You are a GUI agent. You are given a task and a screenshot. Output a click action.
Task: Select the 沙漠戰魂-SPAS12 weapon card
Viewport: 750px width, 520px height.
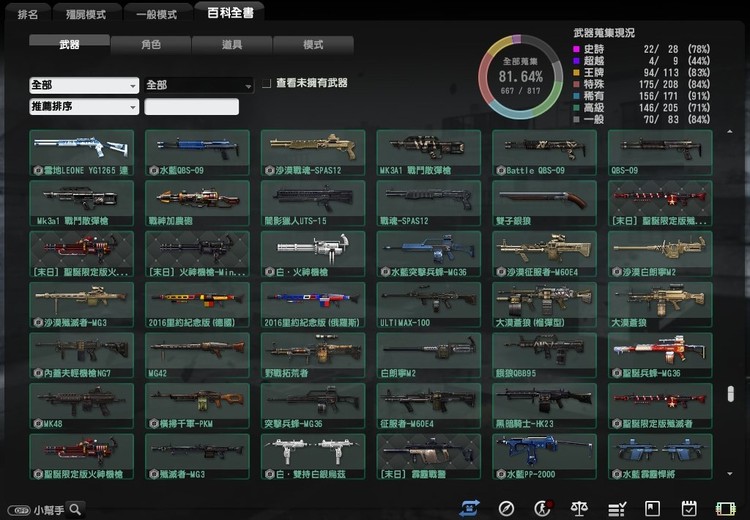pos(313,153)
